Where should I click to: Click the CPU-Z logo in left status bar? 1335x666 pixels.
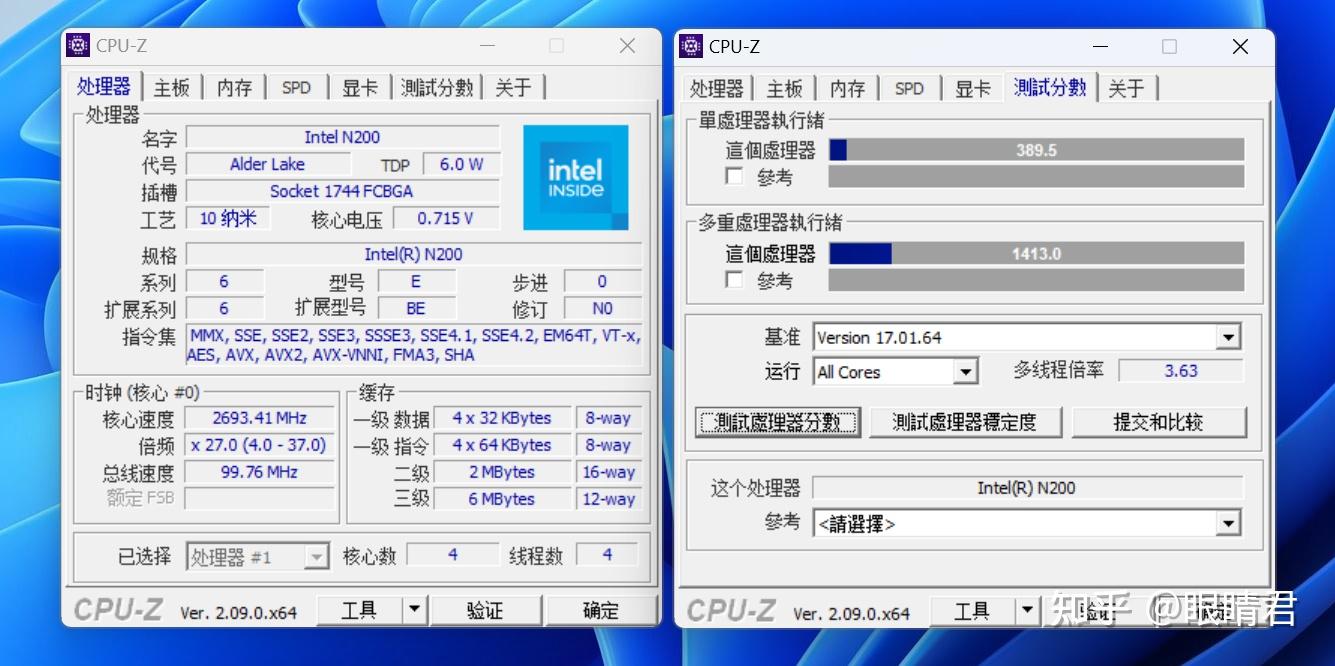click(117, 608)
